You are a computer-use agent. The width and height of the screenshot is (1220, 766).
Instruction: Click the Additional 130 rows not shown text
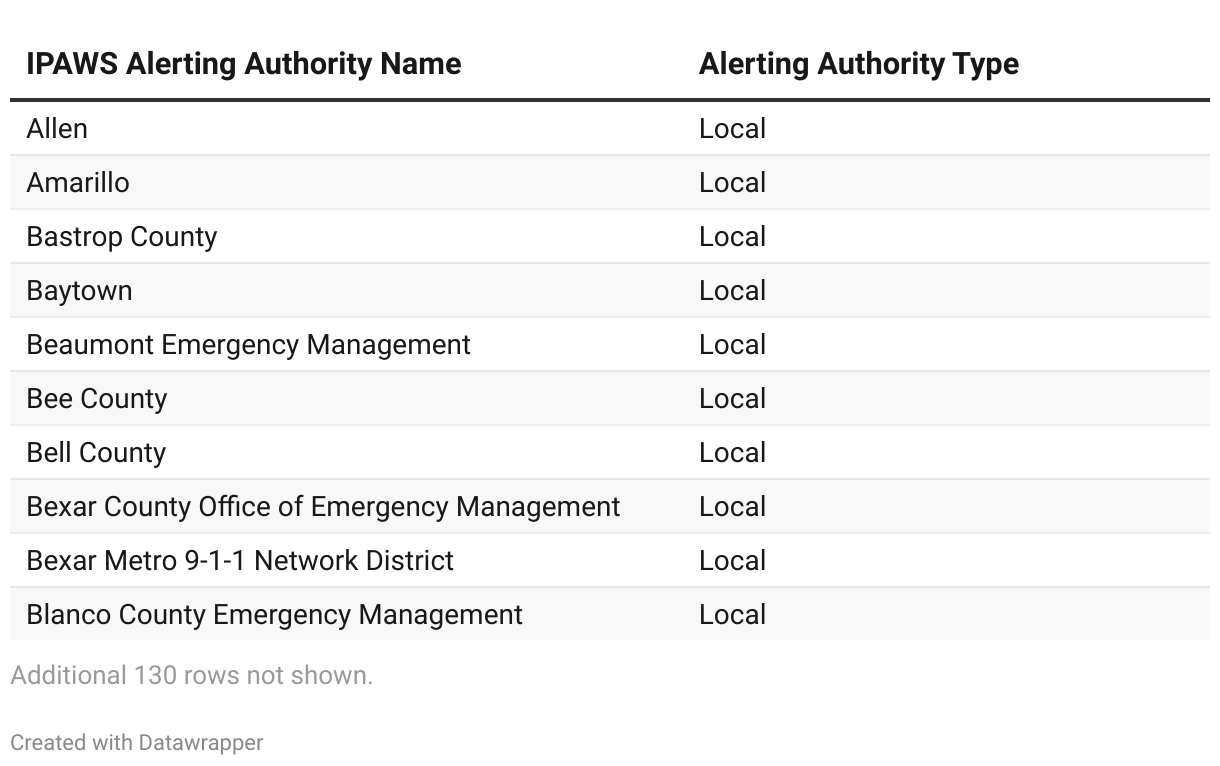tap(191, 675)
